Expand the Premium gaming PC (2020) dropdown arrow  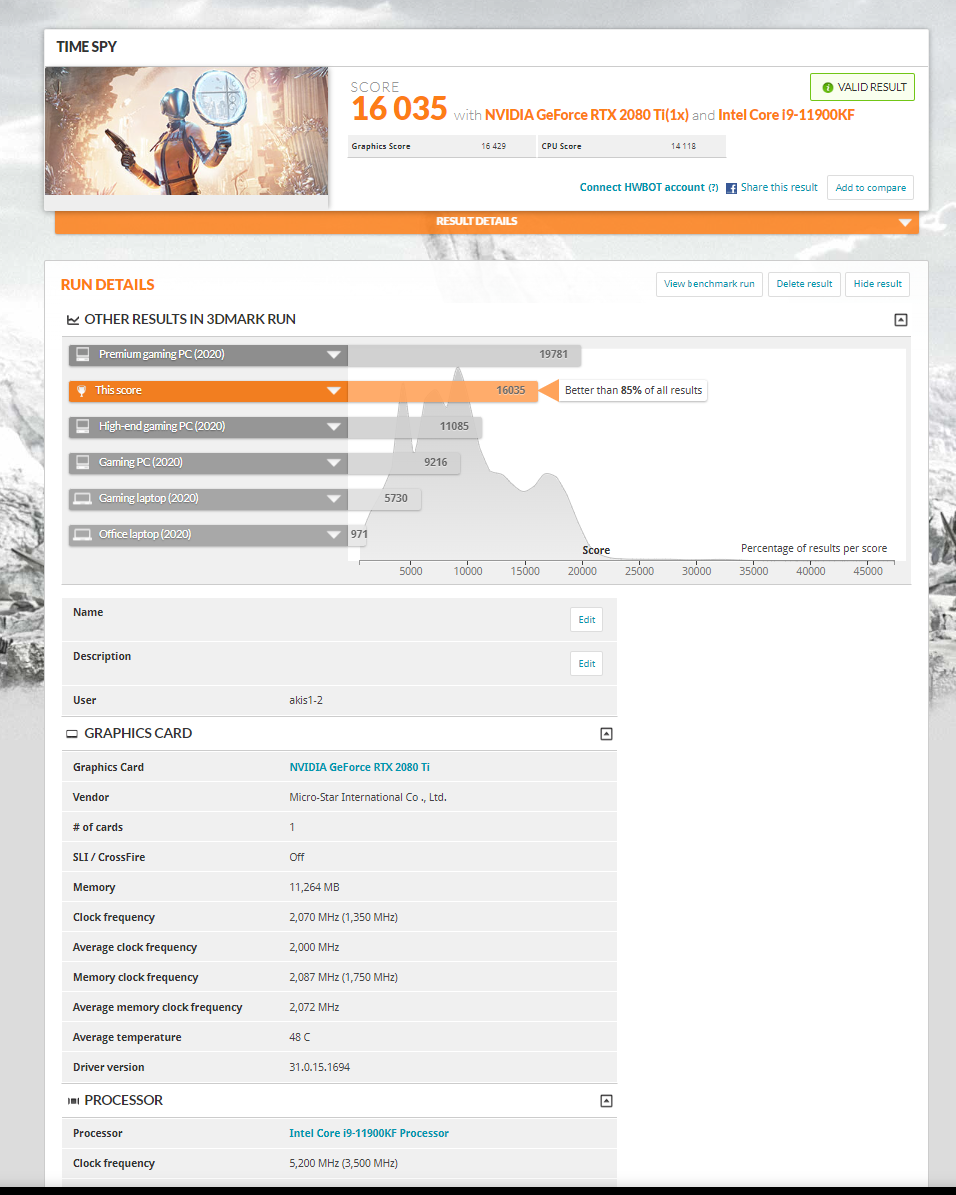point(333,354)
